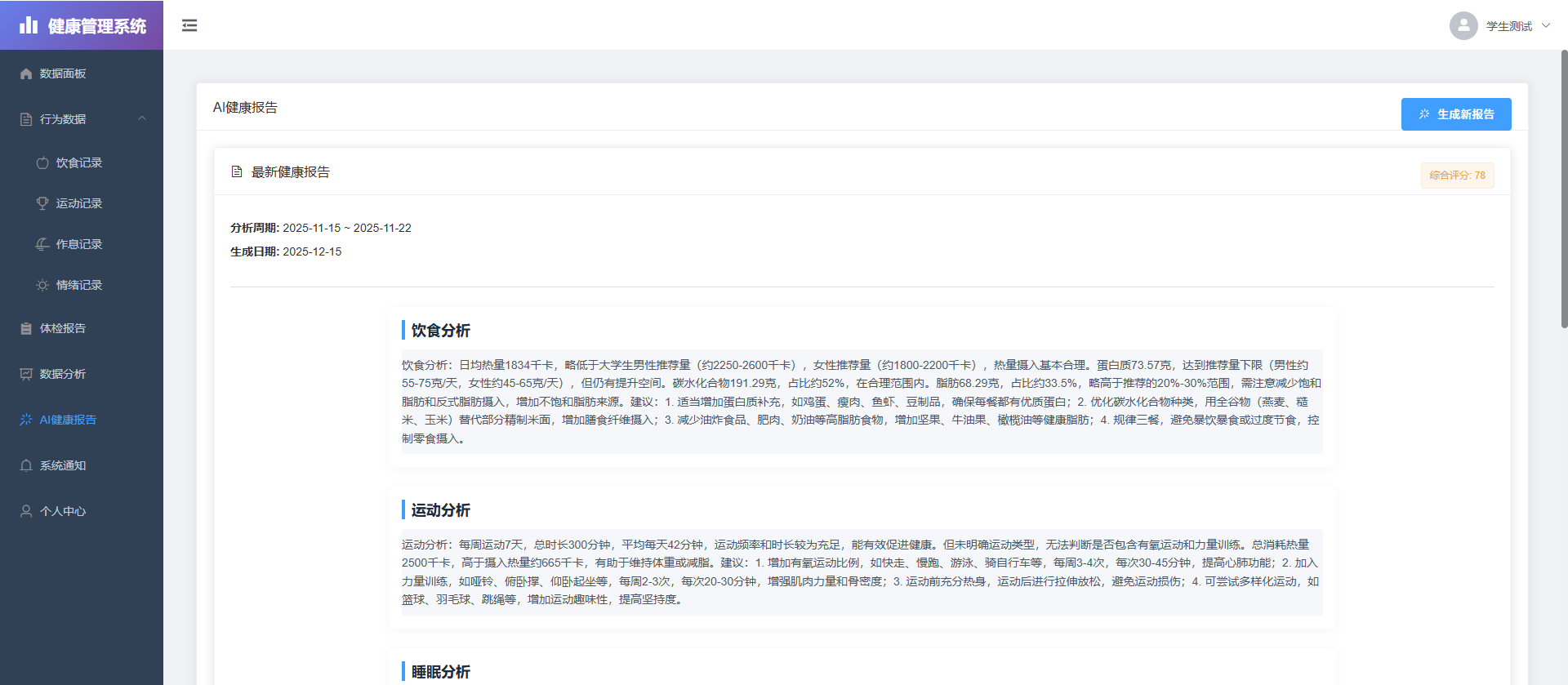This screenshot has width=1568, height=685.
Task: Click the 饮食分析 paragraph text
Action: [862, 402]
